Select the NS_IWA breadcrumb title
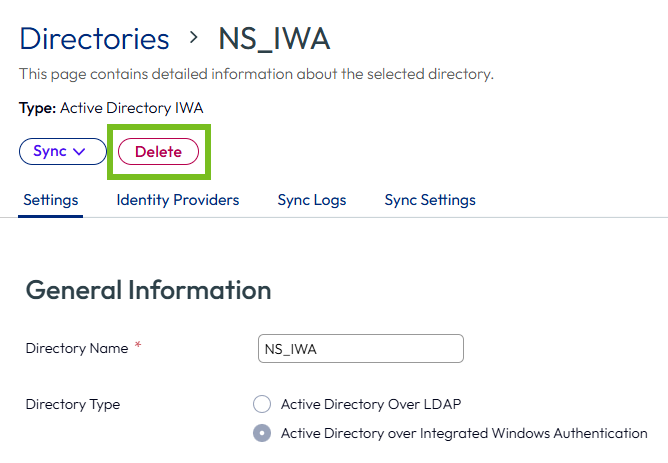 274,39
